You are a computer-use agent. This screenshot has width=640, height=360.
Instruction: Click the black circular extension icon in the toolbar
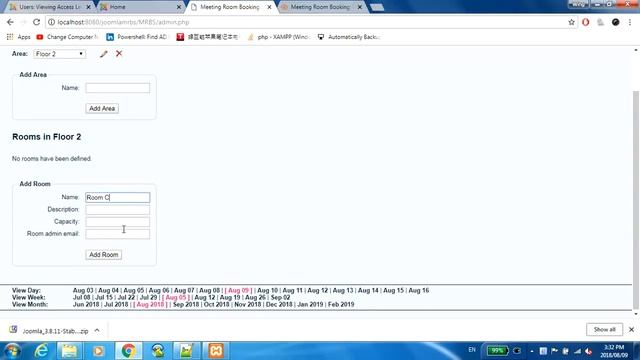616,22
